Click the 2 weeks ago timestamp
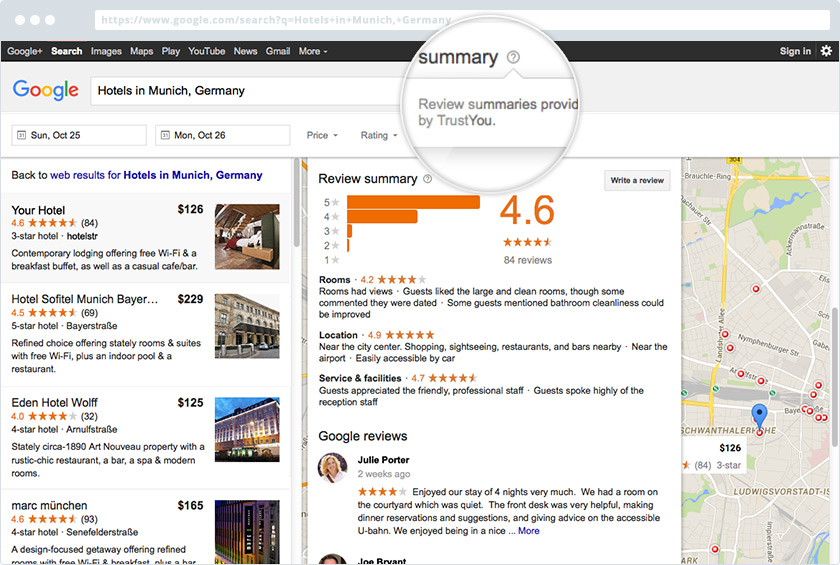This screenshot has width=840, height=565. [384, 474]
